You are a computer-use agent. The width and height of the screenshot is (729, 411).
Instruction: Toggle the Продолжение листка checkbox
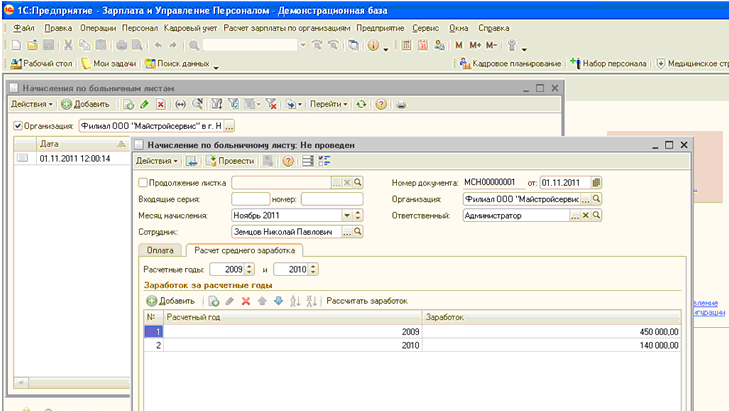click(x=141, y=183)
